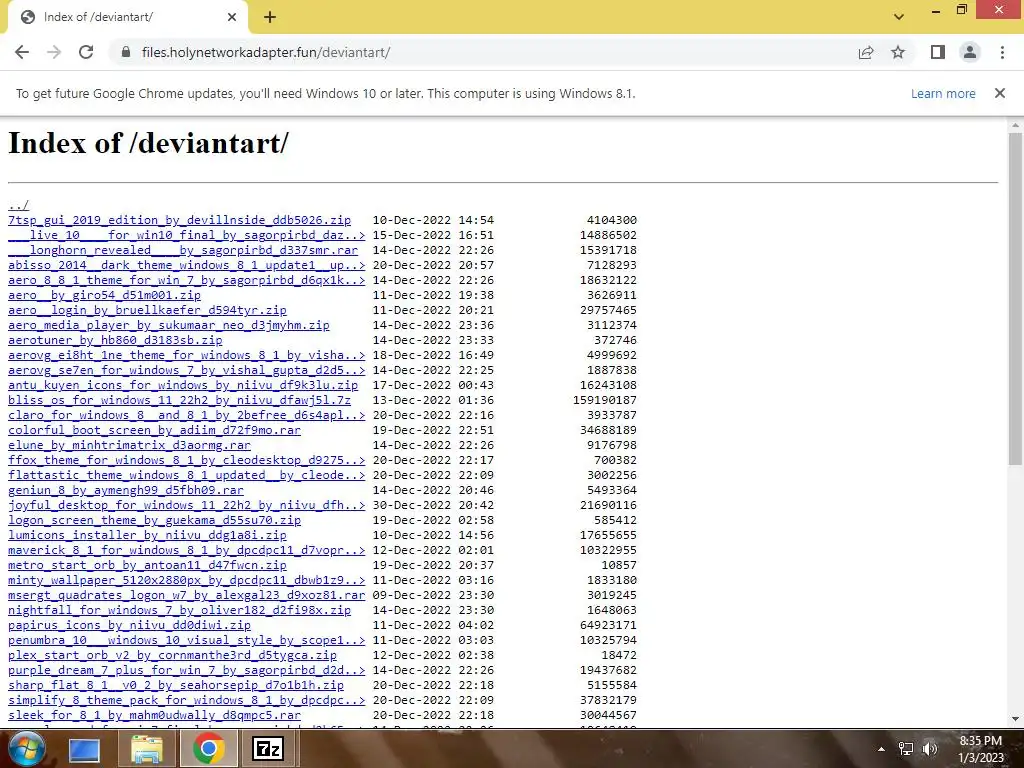Screen dimensions: 1024x768
Task: Click the Learn more link
Action: point(943,93)
